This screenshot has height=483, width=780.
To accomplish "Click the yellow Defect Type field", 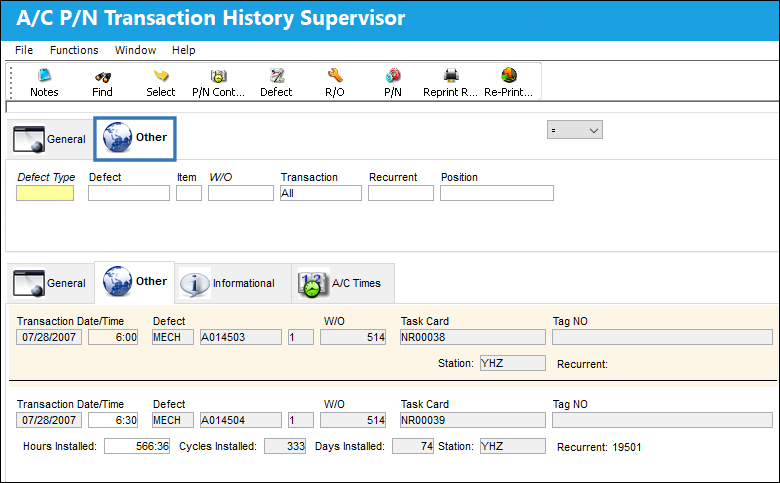I will click(45, 193).
